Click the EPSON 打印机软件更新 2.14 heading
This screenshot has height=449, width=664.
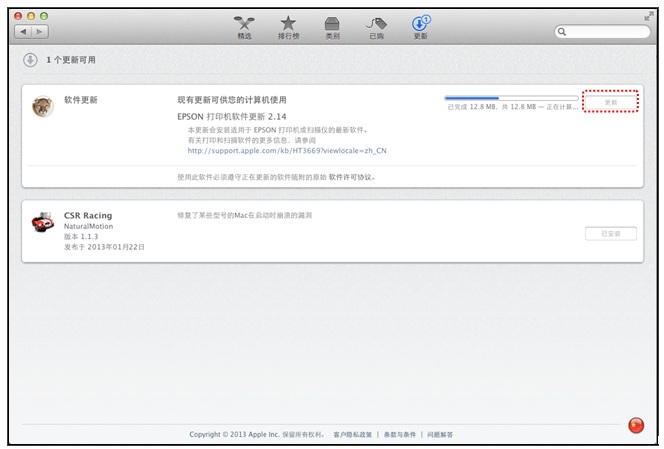[x=232, y=116]
